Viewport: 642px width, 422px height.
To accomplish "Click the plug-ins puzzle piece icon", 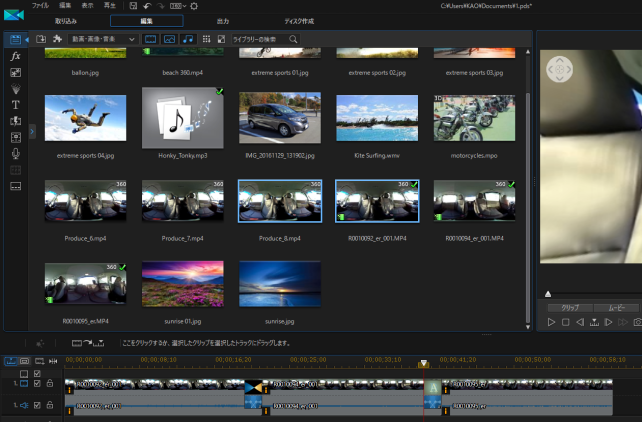I will coord(58,39).
